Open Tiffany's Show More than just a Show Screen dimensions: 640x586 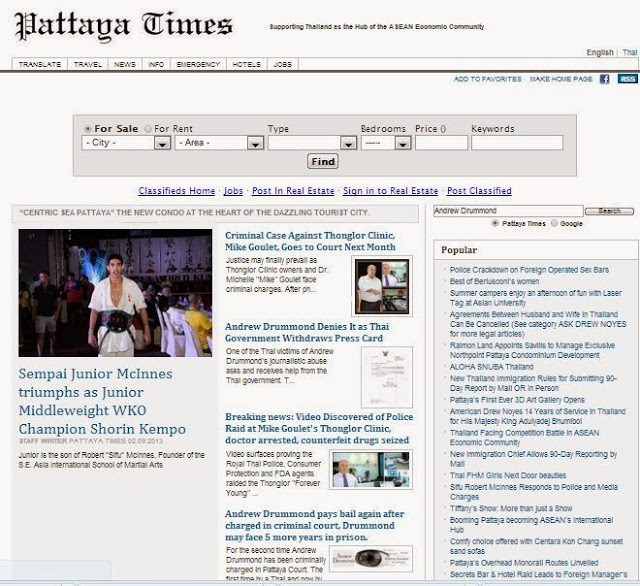click(x=511, y=508)
